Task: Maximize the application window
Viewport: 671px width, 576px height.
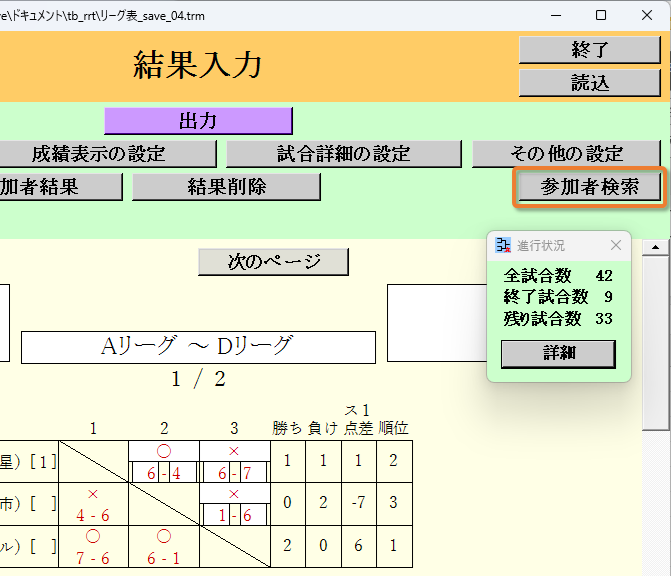Action: pyautogui.click(x=601, y=15)
